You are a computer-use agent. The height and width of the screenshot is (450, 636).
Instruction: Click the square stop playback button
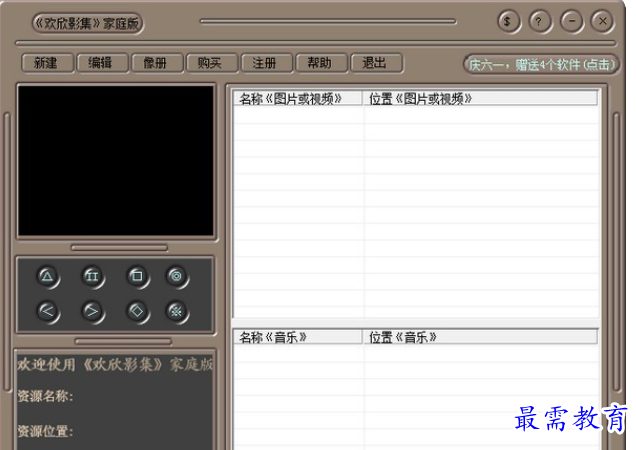coord(137,277)
